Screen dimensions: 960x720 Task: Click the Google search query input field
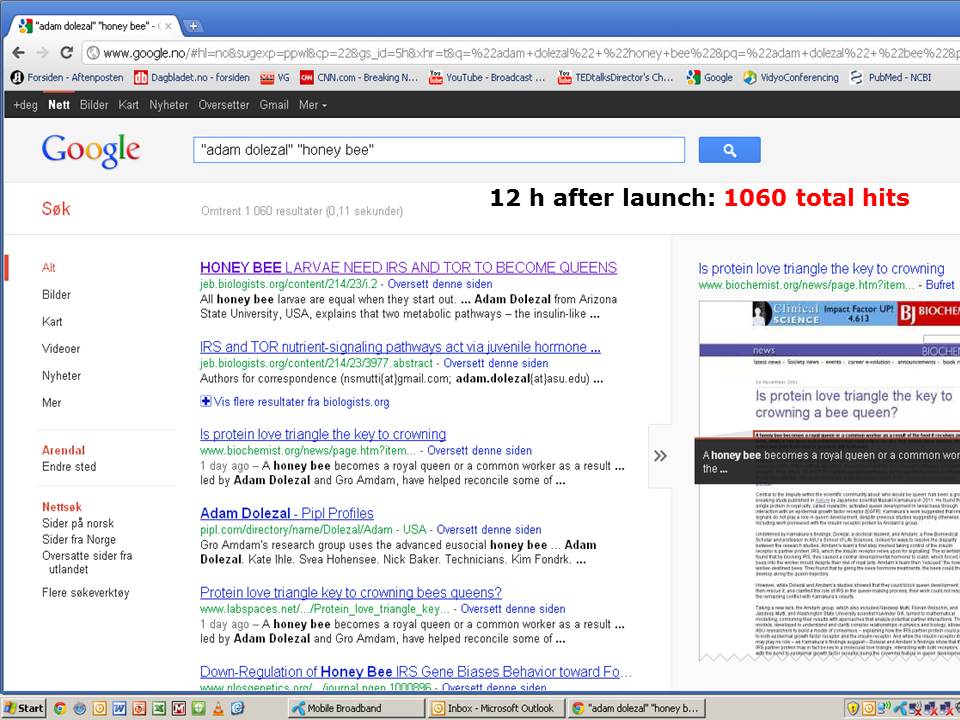(438, 150)
